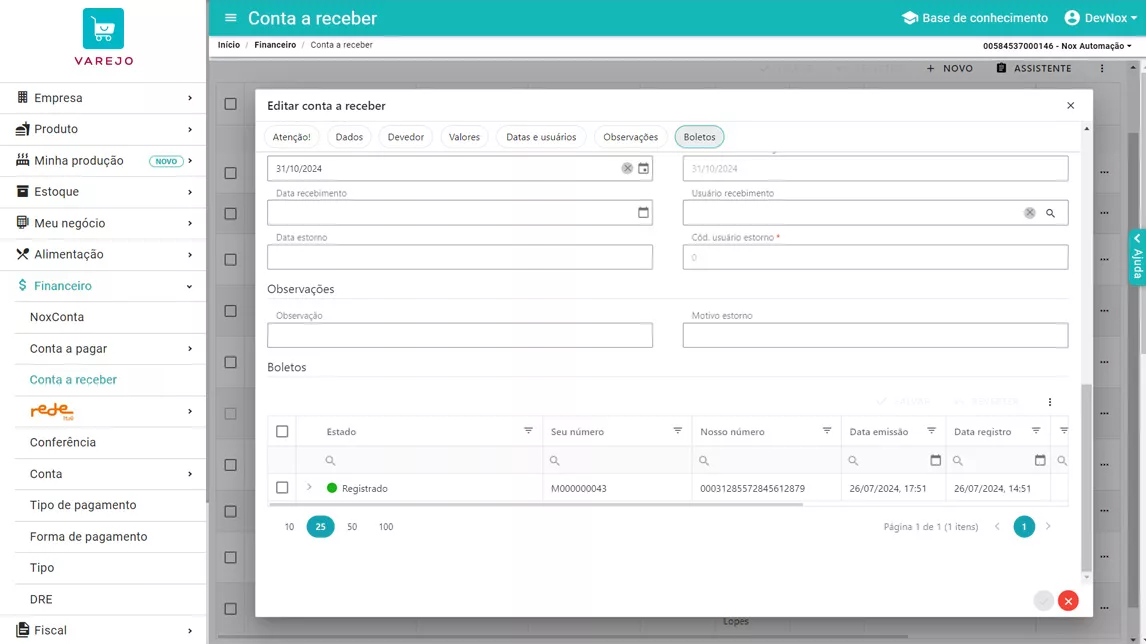1146x644 pixels.
Task: Click the red cancel button in dialog
Action: click(x=1068, y=601)
